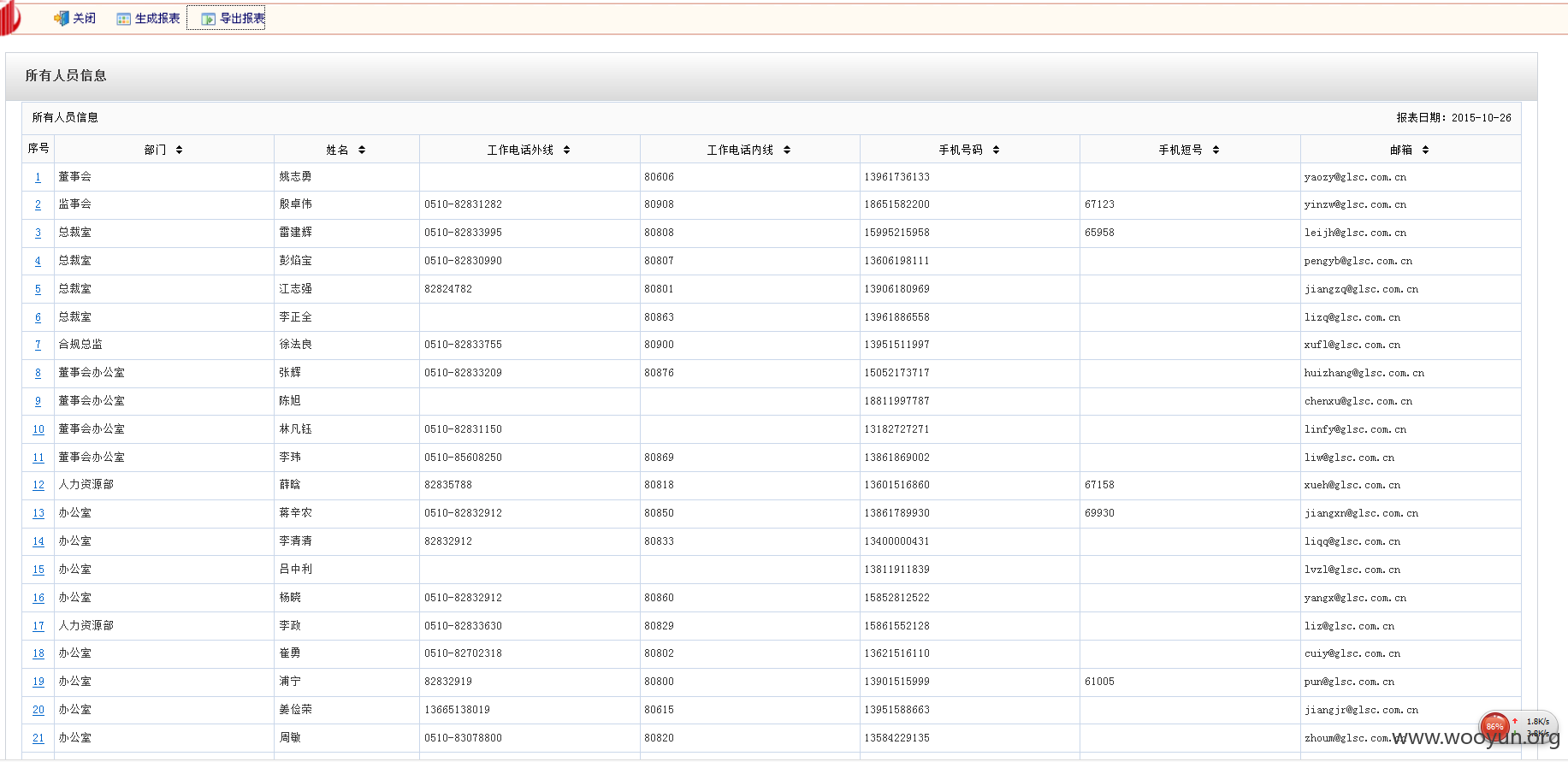Image resolution: width=1568 pixels, height=762 pixels.
Task: Sort by 姓名 column arrows
Action: pyautogui.click(x=362, y=150)
